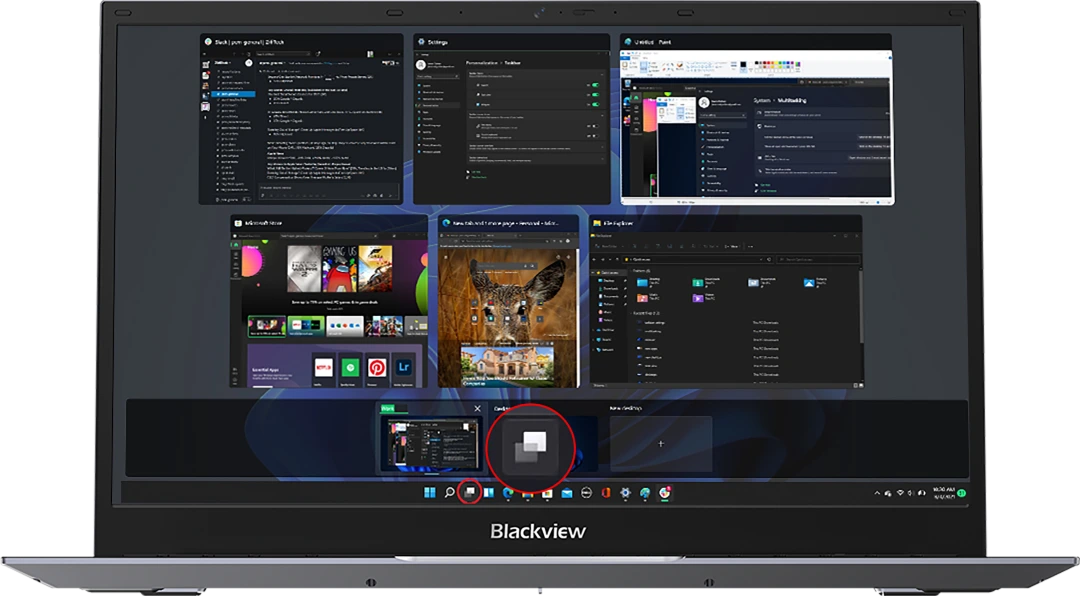This screenshot has height=596, width=1080.
Task: Open taskbar Search magnifier icon
Action: (x=449, y=493)
